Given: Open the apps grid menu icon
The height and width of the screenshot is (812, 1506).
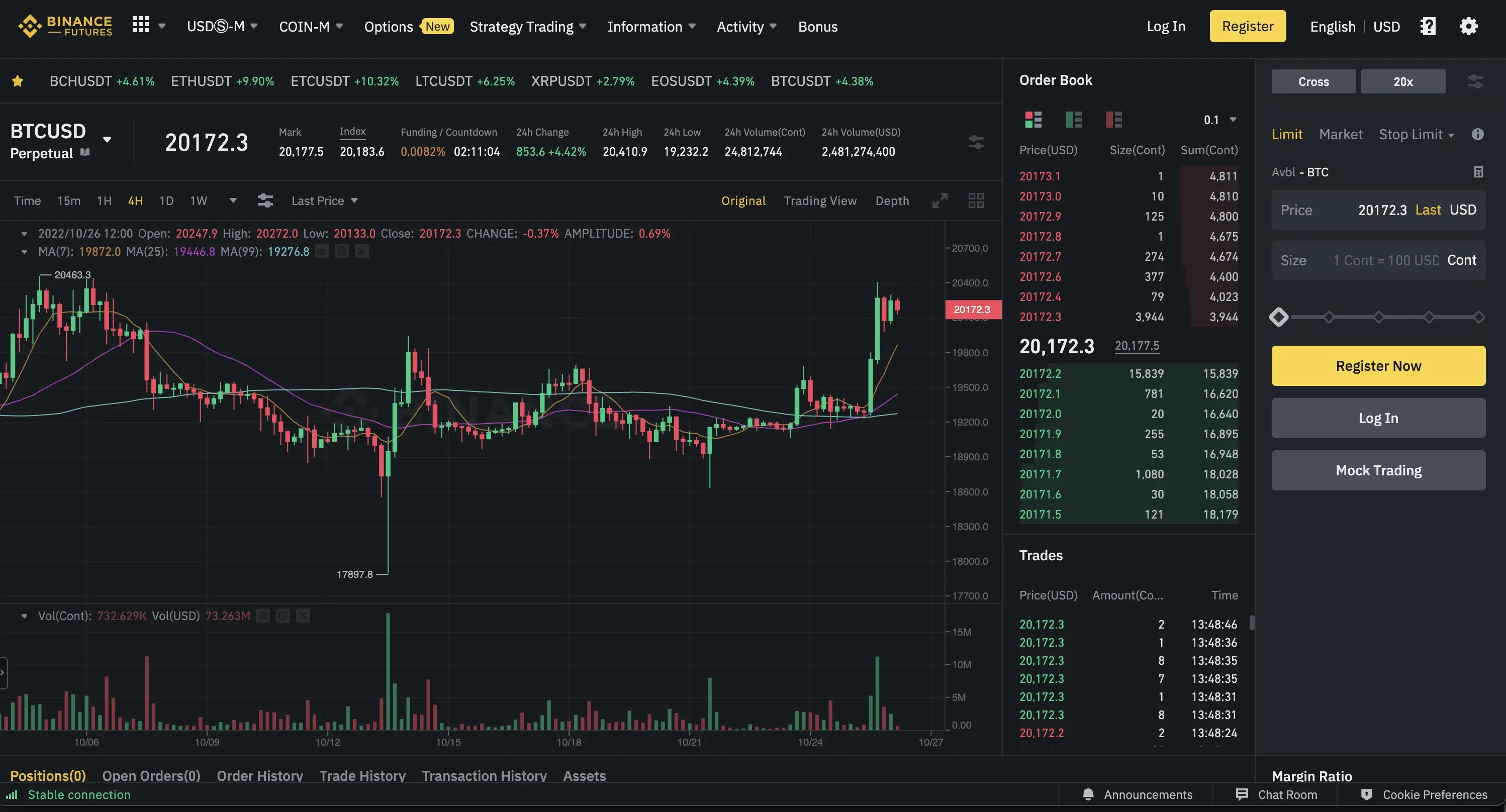Looking at the screenshot, I should pos(140,25).
